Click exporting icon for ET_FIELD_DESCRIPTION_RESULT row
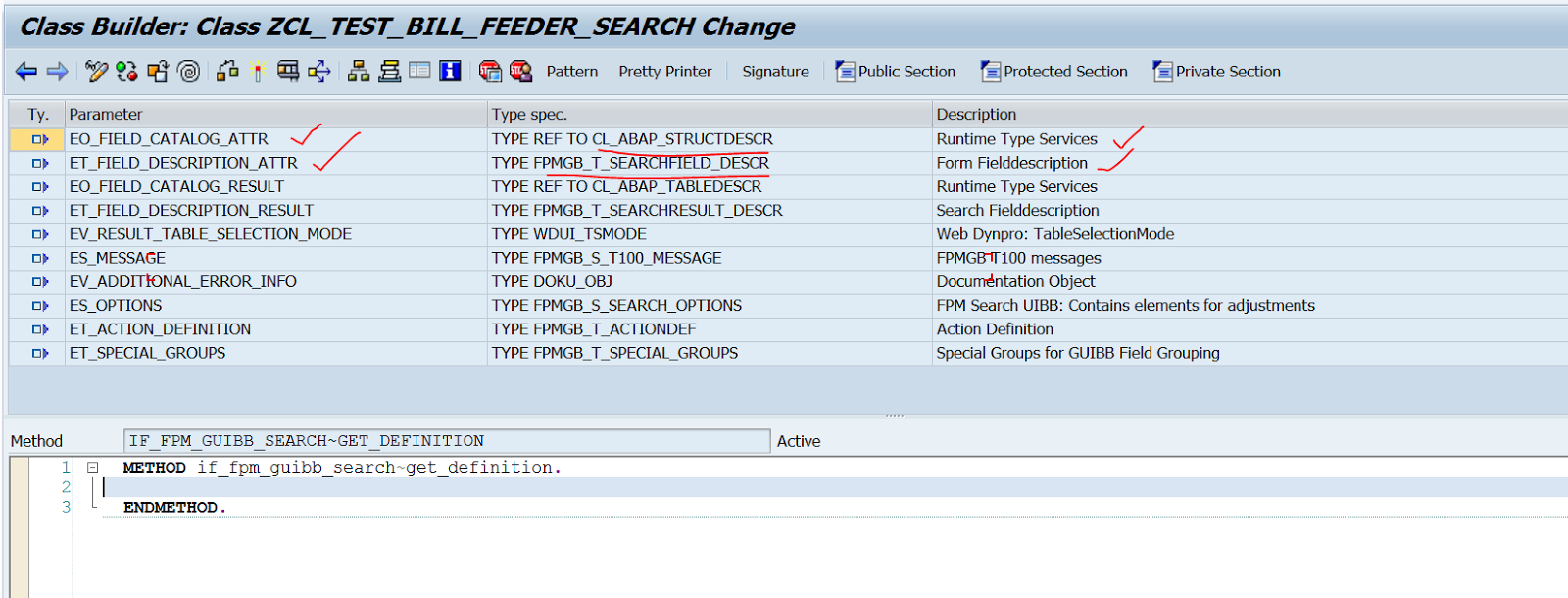 [x=39, y=210]
